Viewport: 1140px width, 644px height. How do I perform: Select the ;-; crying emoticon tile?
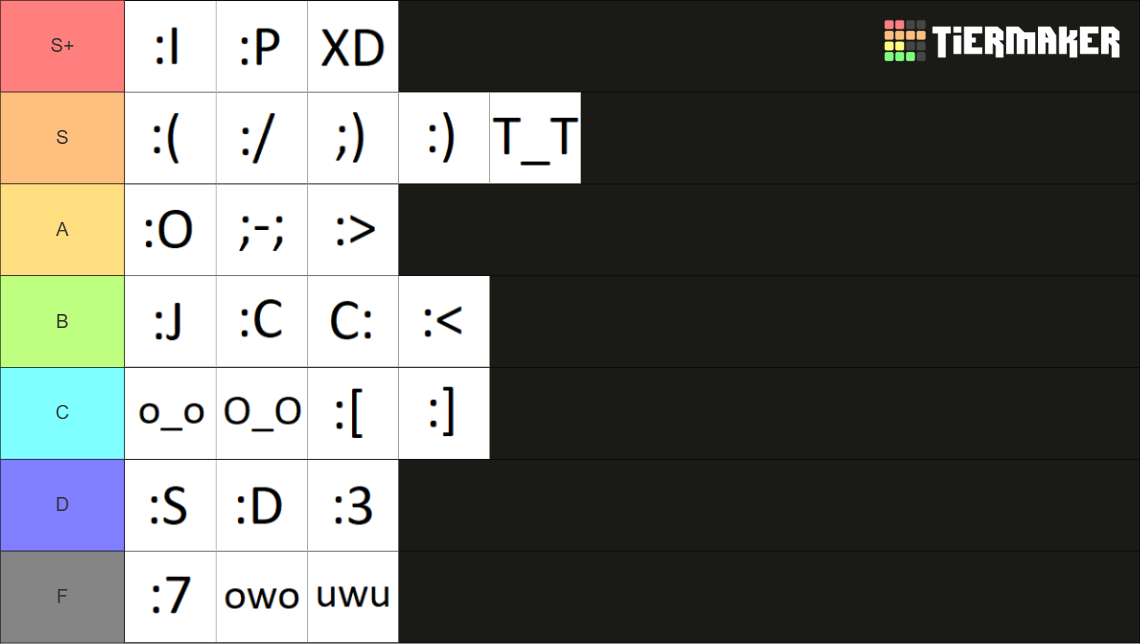click(262, 230)
